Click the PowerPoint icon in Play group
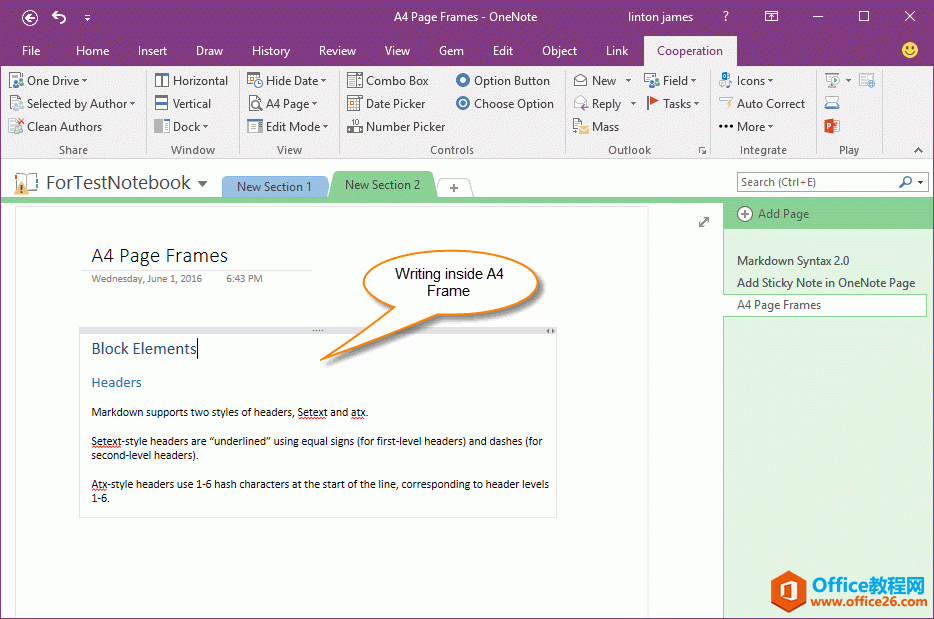The height and width of the screenshot is (619, 934). pos(832,127)
